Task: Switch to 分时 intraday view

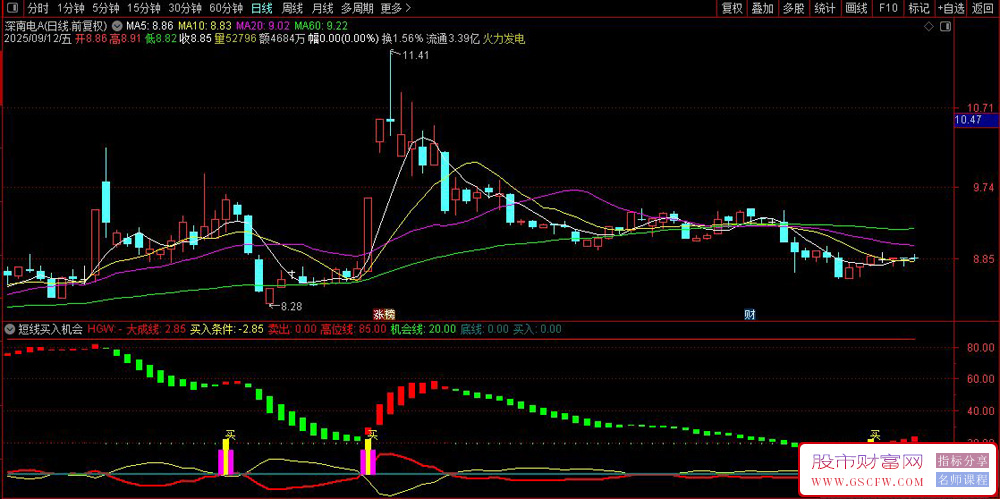Action: (38, 8)
